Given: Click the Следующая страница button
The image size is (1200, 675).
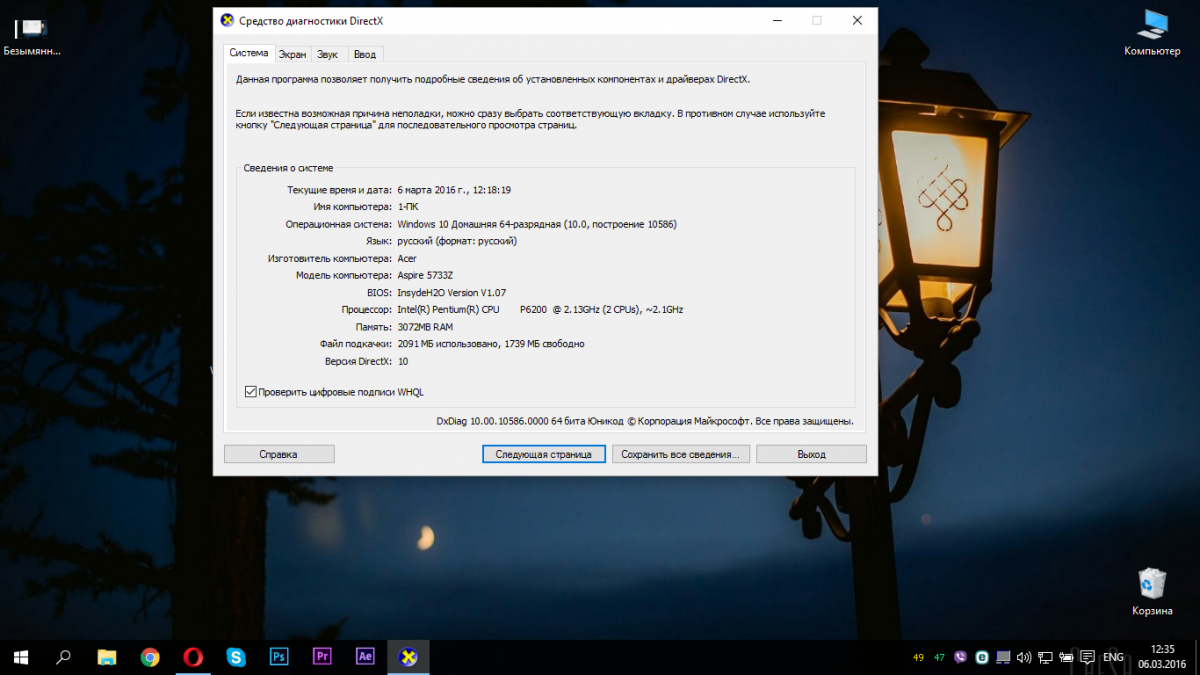Looking at the screenshot, I should [x=543, y=454].
